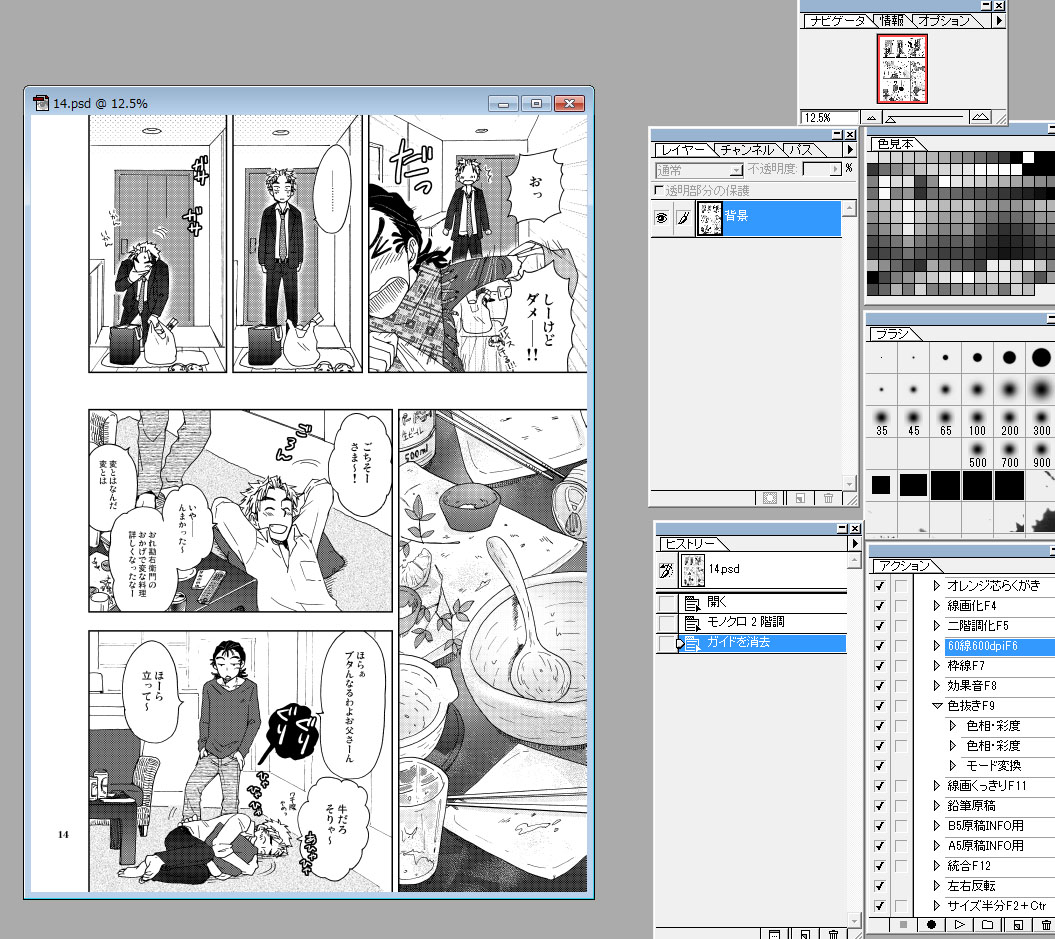The image size is (1055, 939).
Task: Open the opacity slider arrow in Layers panel
Action: (x=836, y=169)
